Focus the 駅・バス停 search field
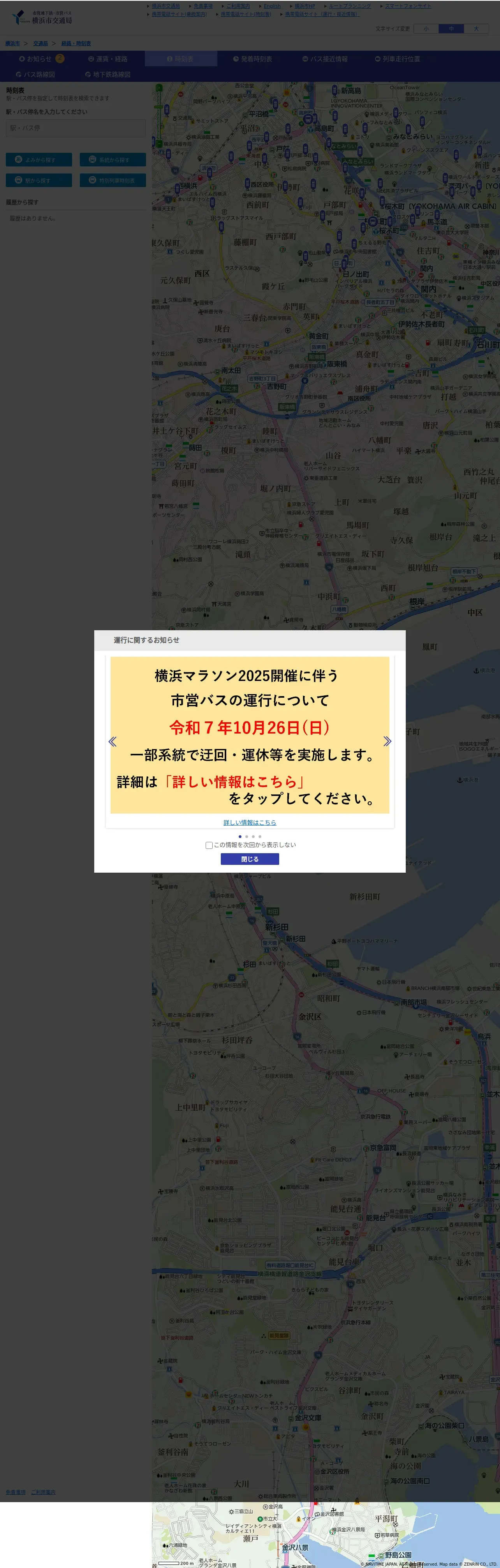Image resolution: width=500 pixels, height=1568 pixels. click(x=76, y=128)
